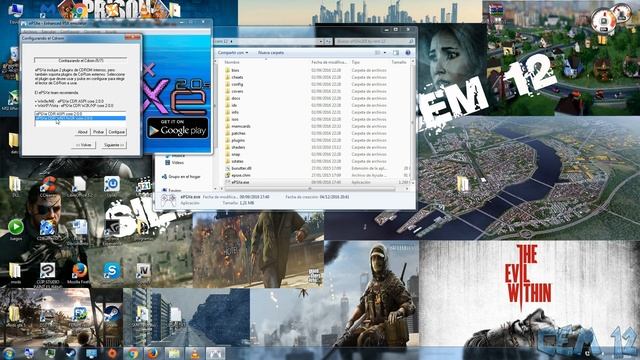
Task: Select the bios folder
Action: (x=235, y=70)
